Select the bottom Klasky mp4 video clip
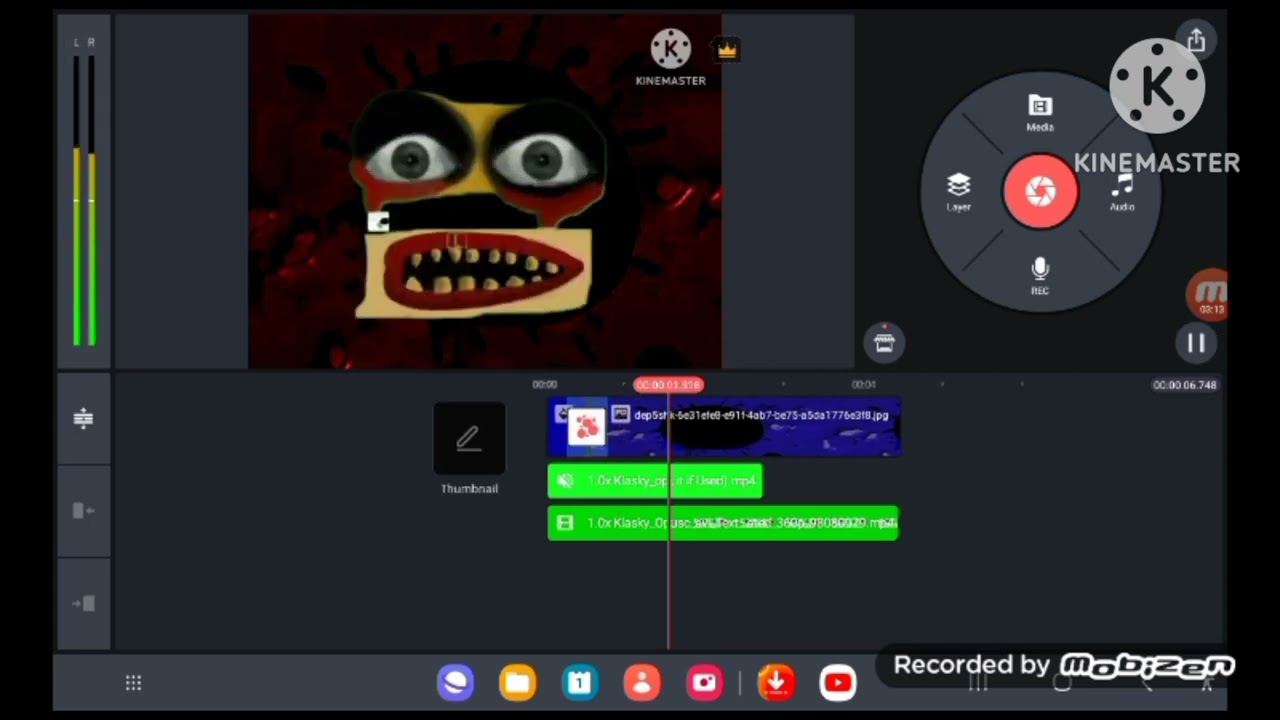 pos(723,523)
